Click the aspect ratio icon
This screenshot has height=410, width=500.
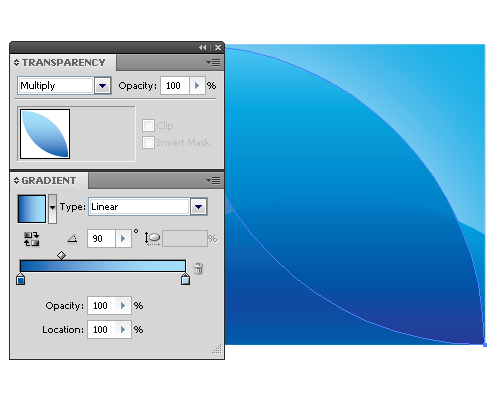(x=152, y=239)
